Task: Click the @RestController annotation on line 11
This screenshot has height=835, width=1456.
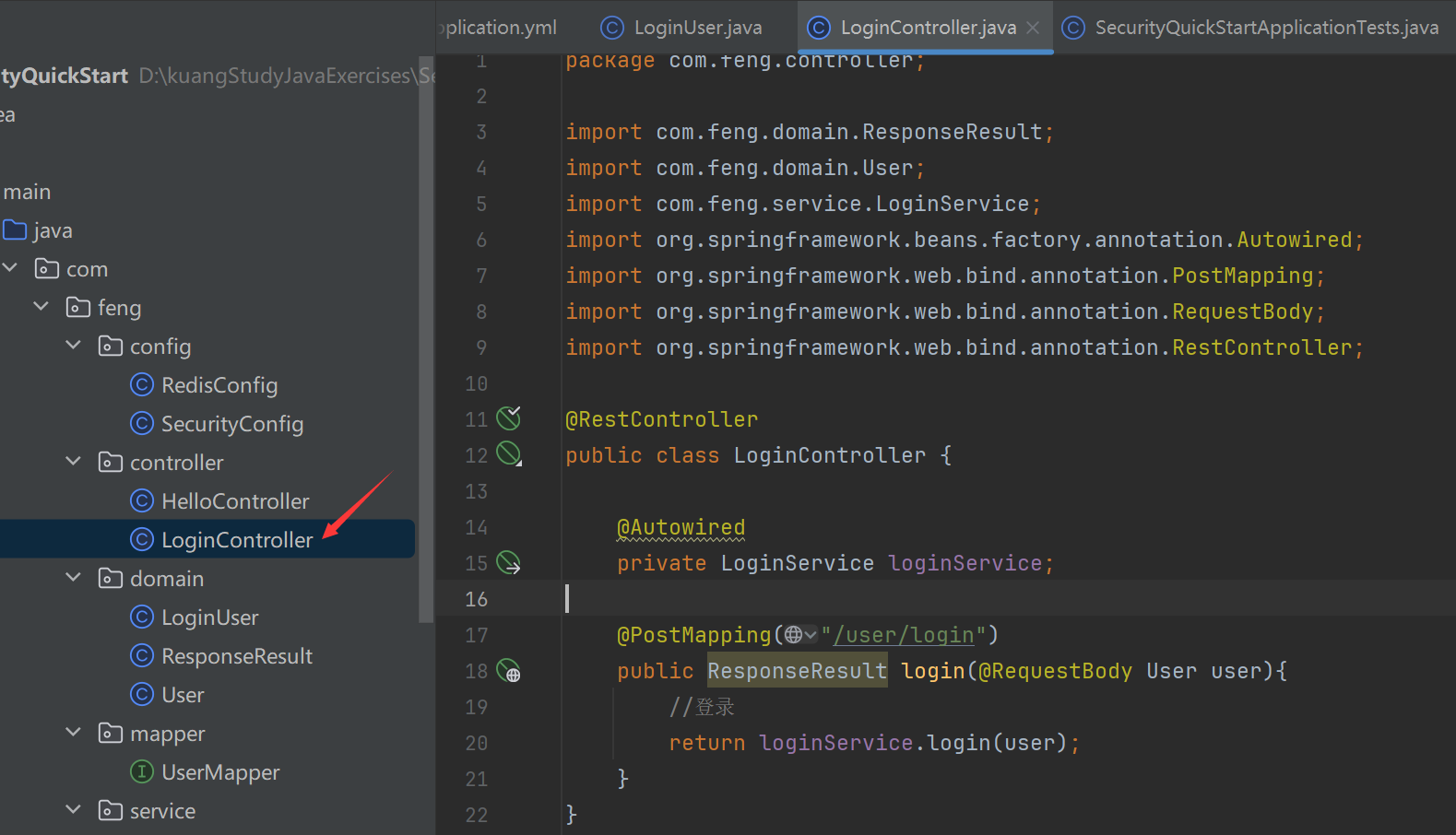Action: [661, 419]
